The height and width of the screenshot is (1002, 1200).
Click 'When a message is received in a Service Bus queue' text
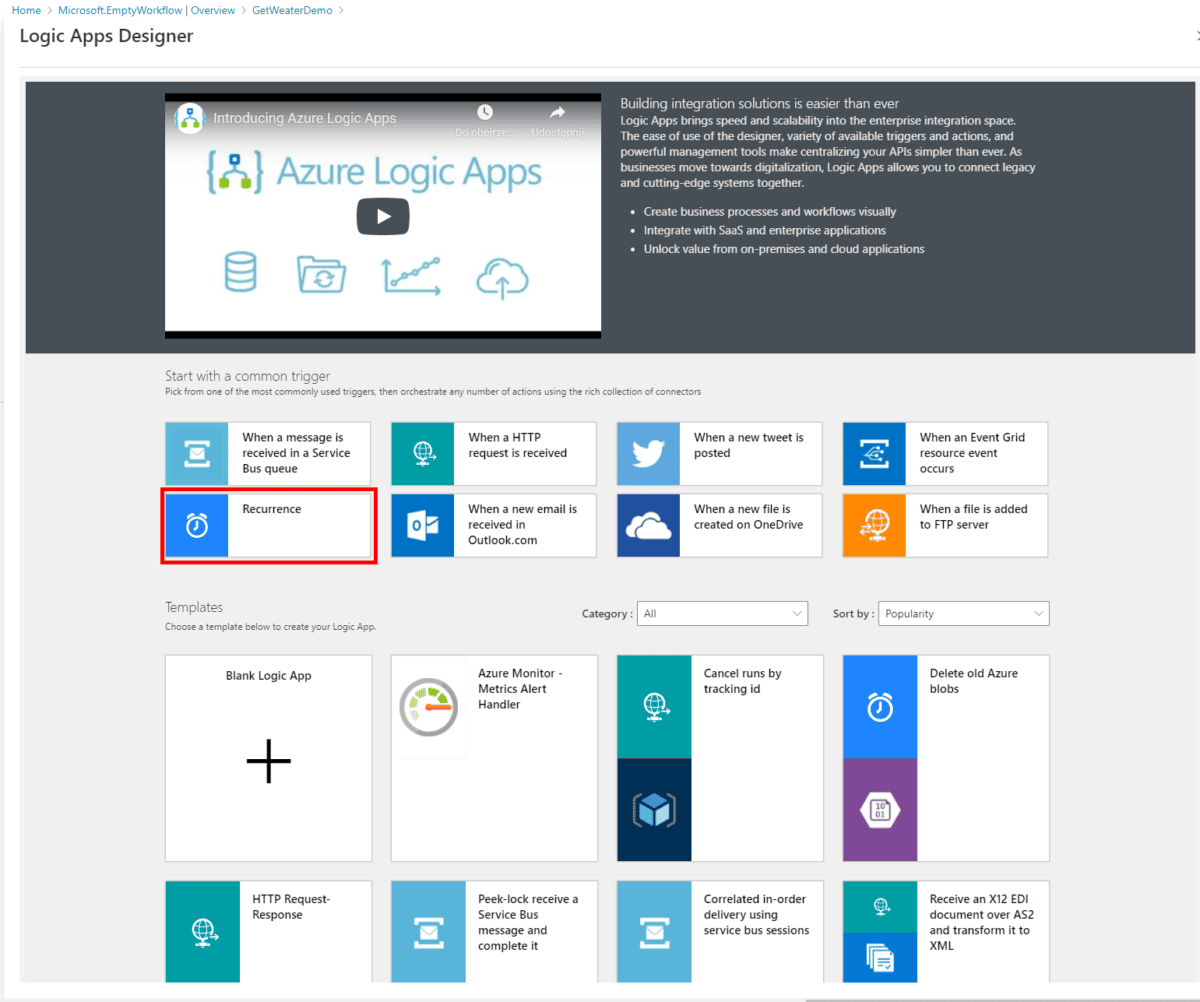click(x=297, y=453)
